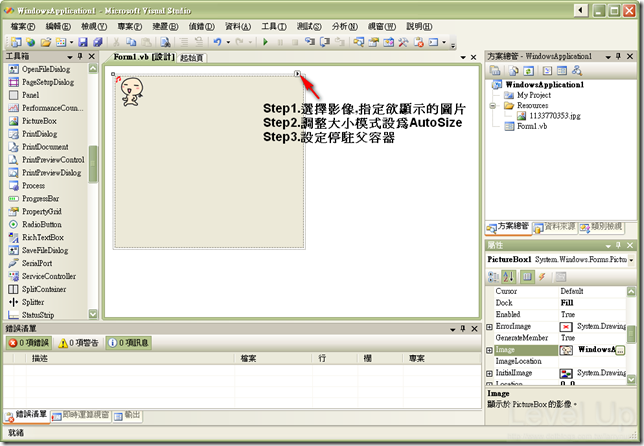
Task: Click the toolbox vertical scrollbar thumb
Action: 93,163
